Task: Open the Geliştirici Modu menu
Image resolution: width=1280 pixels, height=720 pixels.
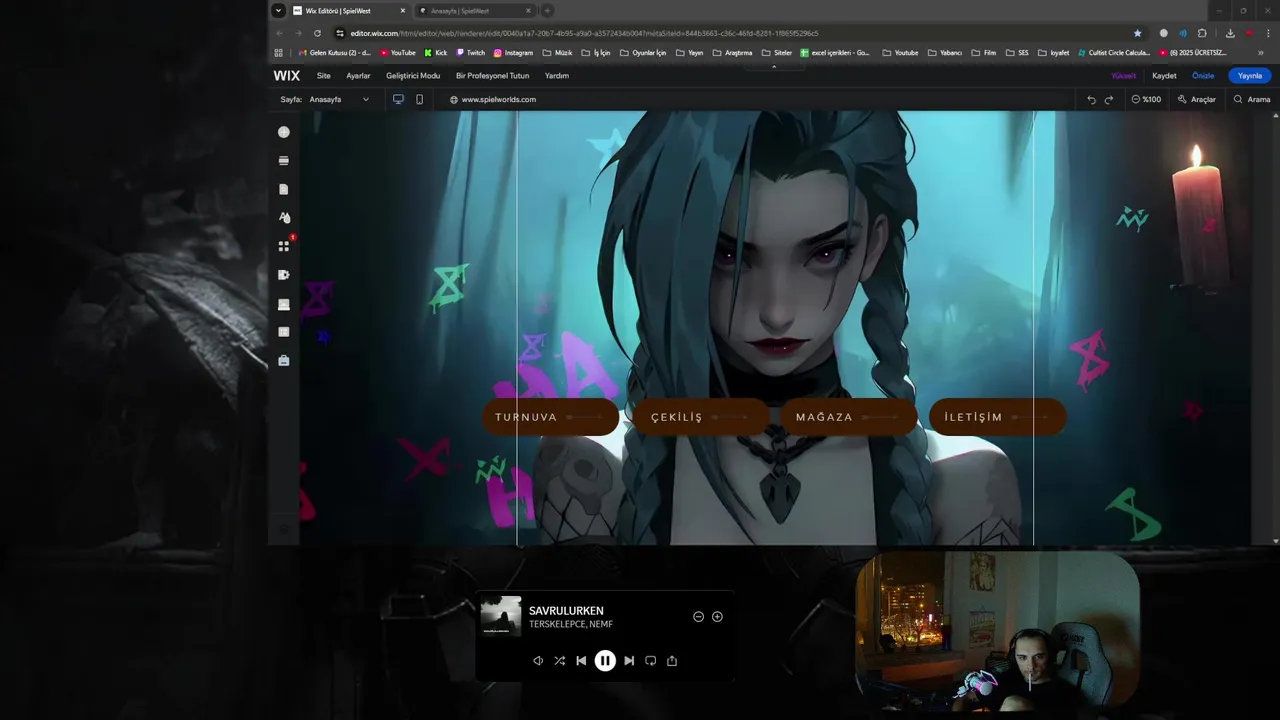Action: (x=413, y=76)
